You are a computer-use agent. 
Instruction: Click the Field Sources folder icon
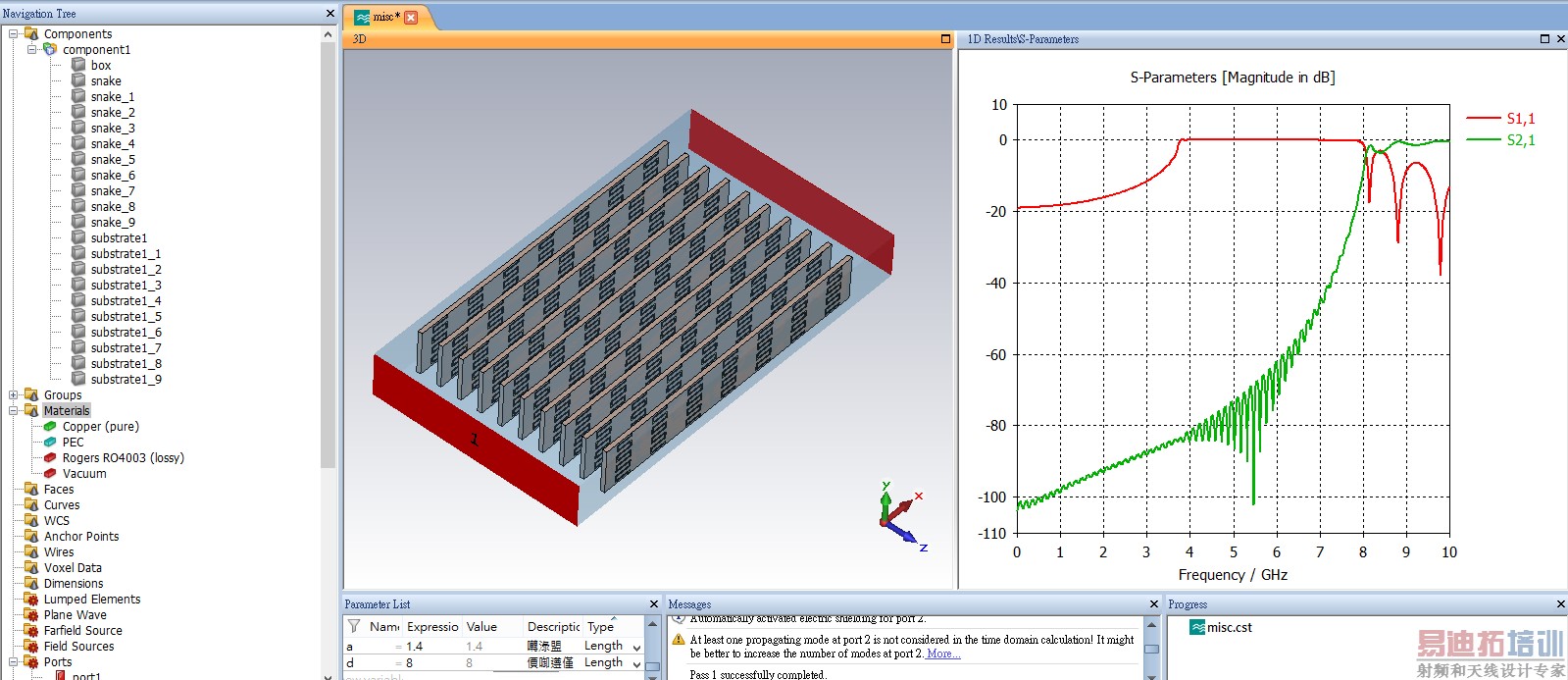tap(31, 646)
